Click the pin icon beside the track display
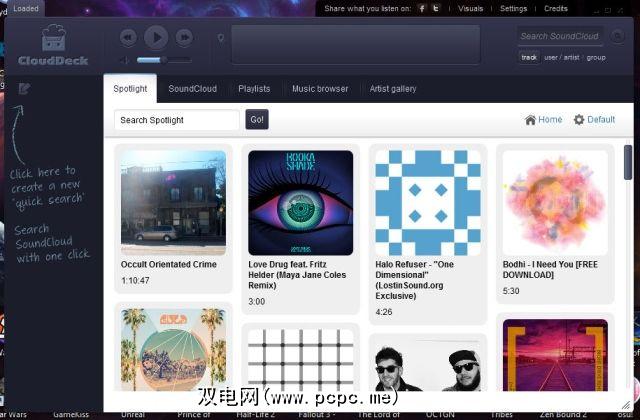This screenshot has width=640, height=420. tap(220, 38)
